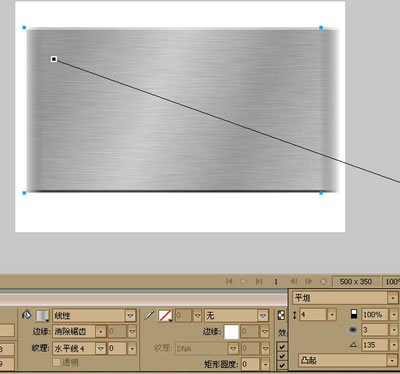Screen dimensions: 400x374
Task: Open the fill texture amount slider arrow
Action: pos(132,349)
